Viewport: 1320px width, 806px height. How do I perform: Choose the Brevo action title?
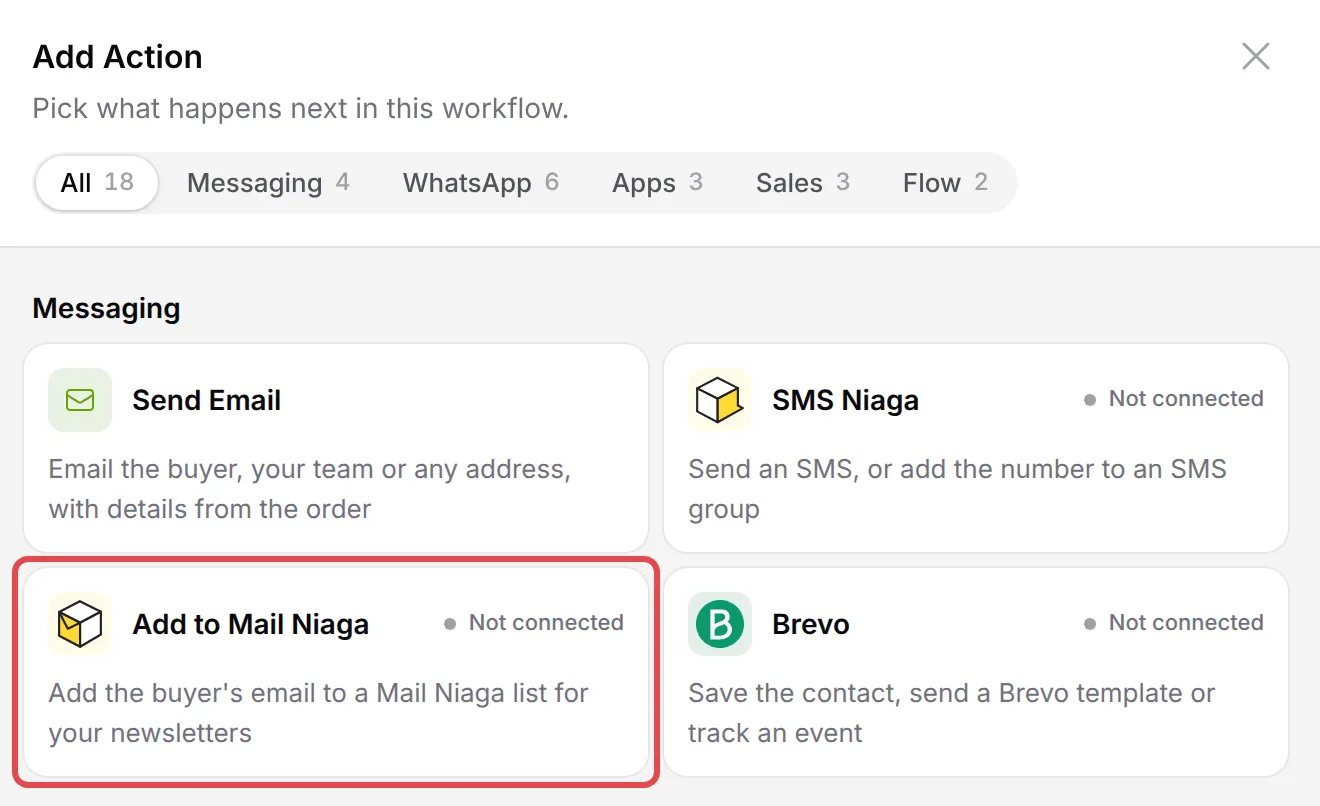tap(811, 624)
